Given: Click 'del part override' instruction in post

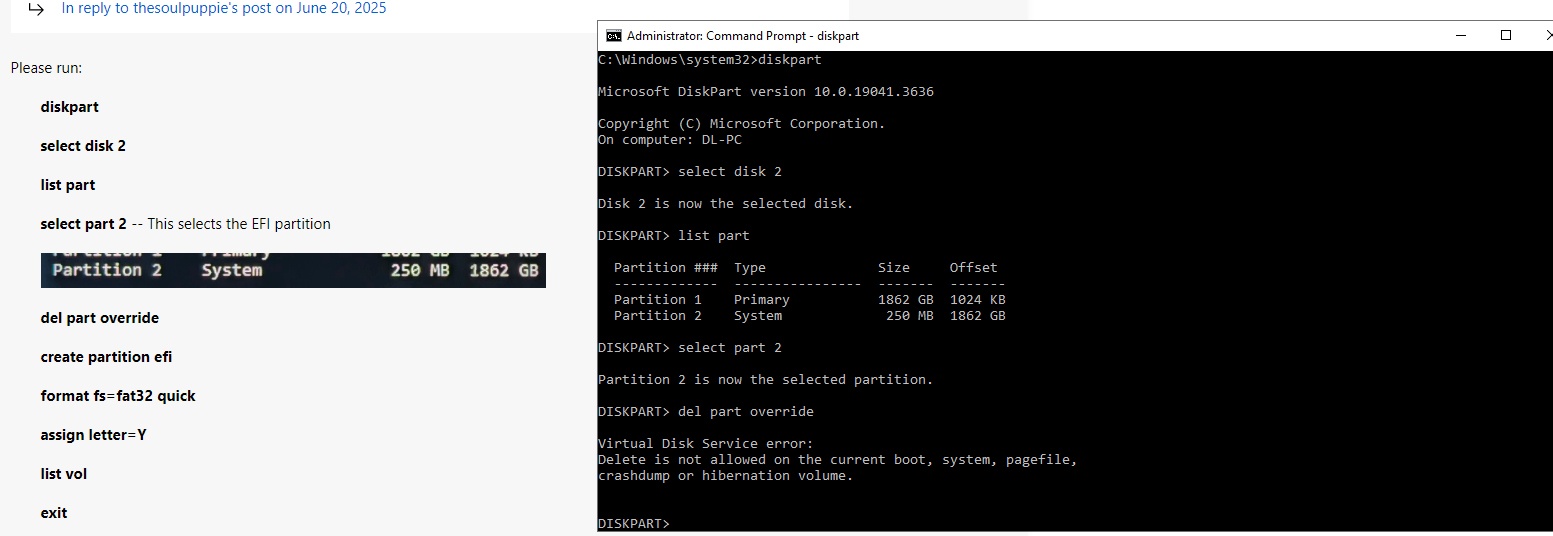Looking at the screenshot, I should click(100, 318).
